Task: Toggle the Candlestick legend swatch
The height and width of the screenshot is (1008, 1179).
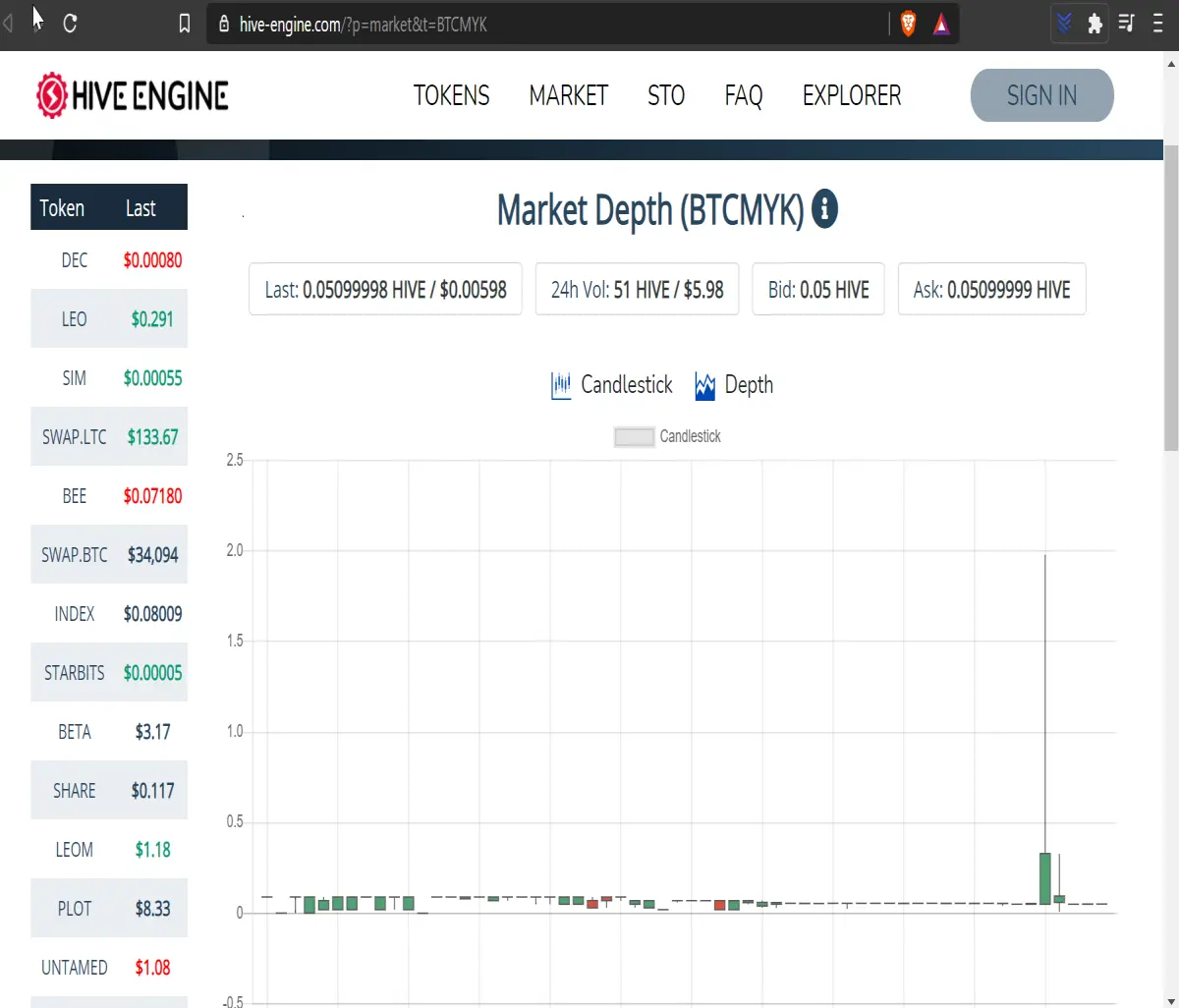Action: tap(635, 436)
